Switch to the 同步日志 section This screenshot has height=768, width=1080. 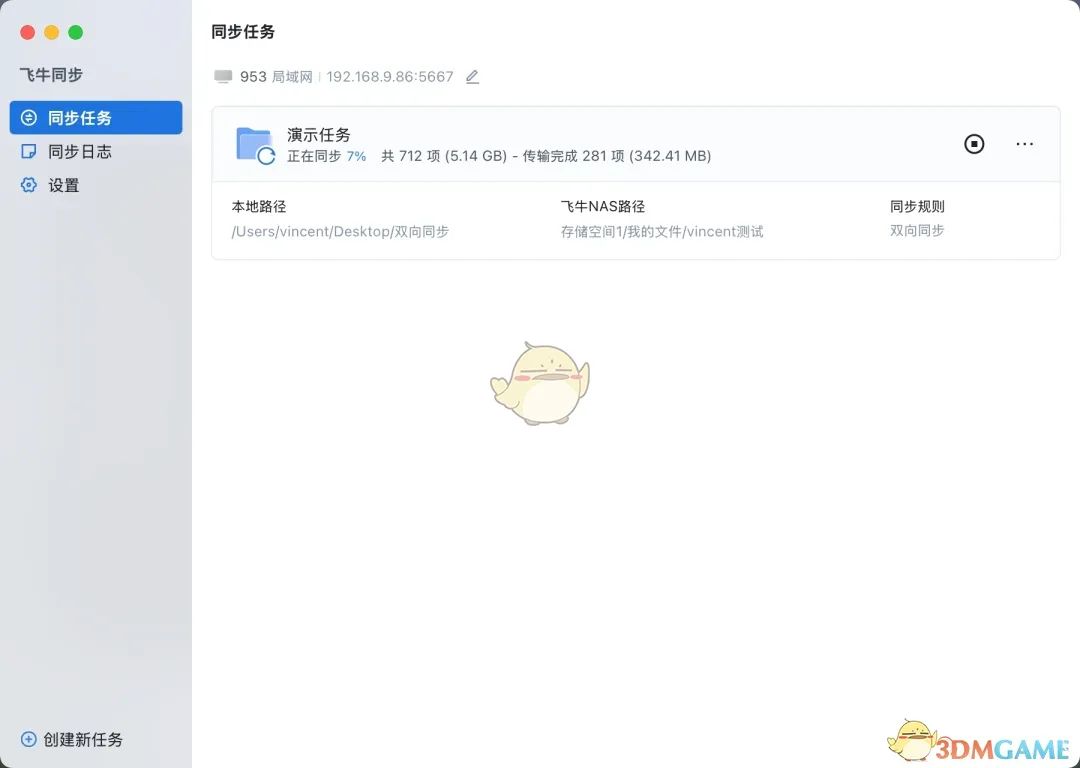coord(68,151)
